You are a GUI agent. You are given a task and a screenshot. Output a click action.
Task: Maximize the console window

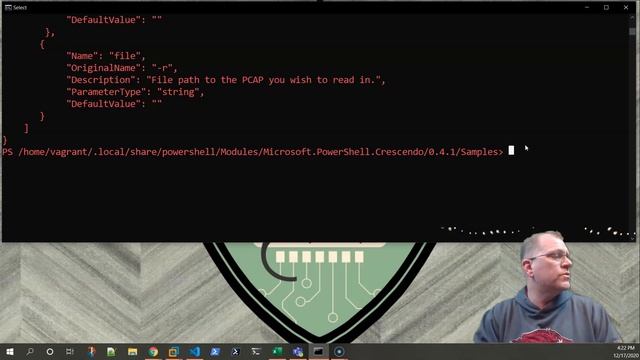pos(606,7)
